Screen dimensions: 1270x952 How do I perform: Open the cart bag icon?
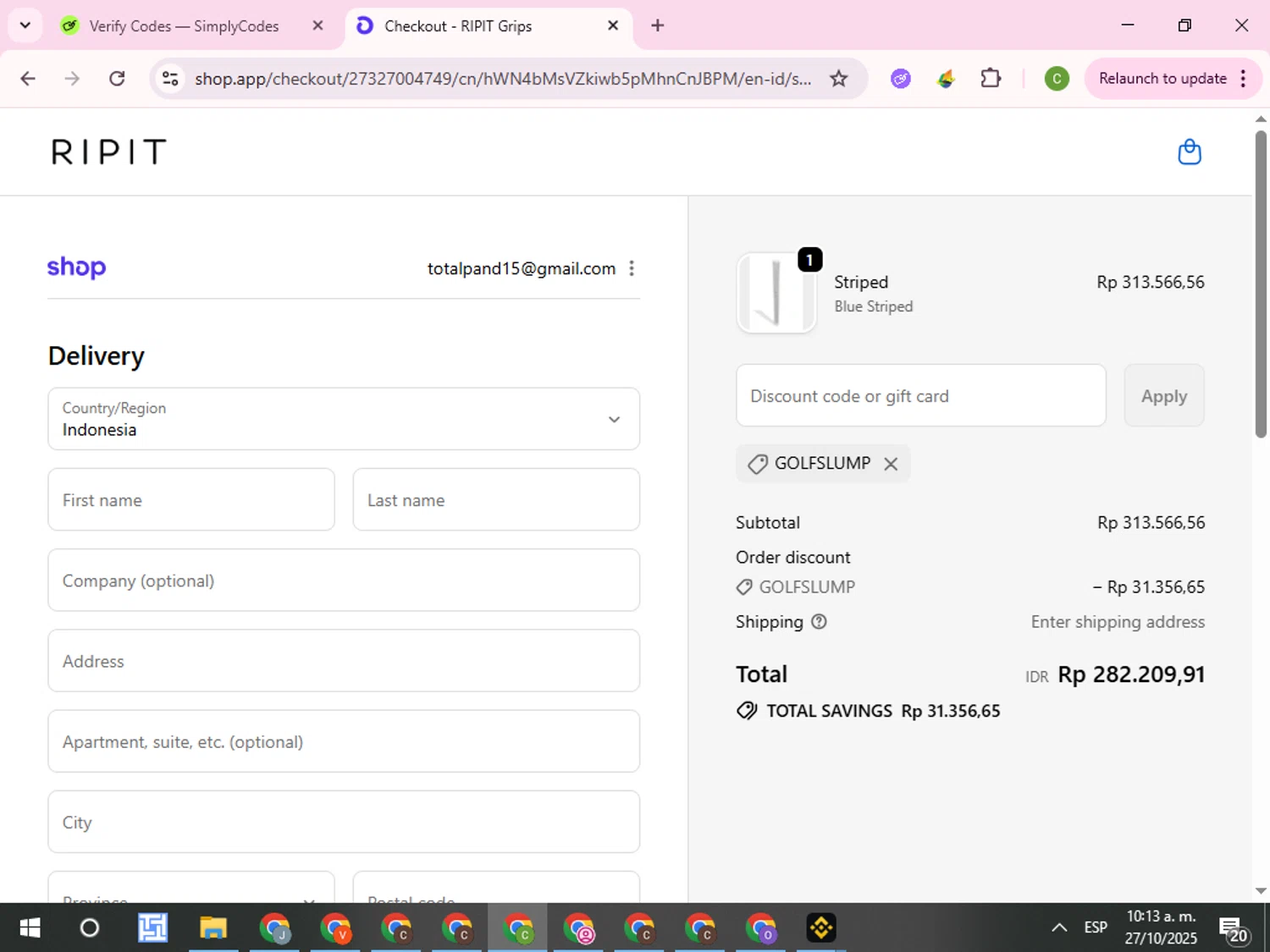tap(1190, 152)
